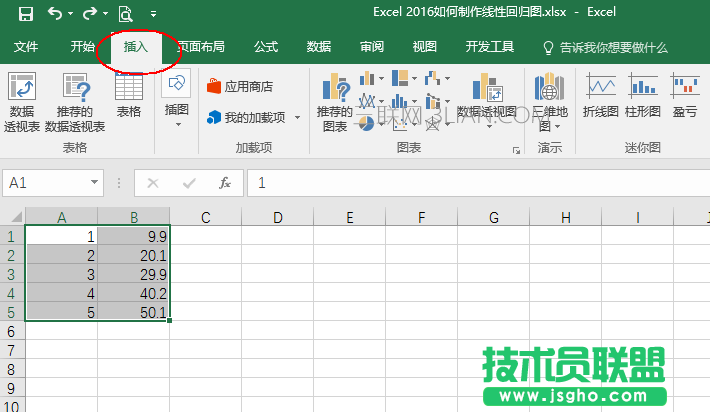Viewport: 710px width, 412px height.
Task: Switch to the 开始 (Home) tab
Action: (x=82, y=47)
